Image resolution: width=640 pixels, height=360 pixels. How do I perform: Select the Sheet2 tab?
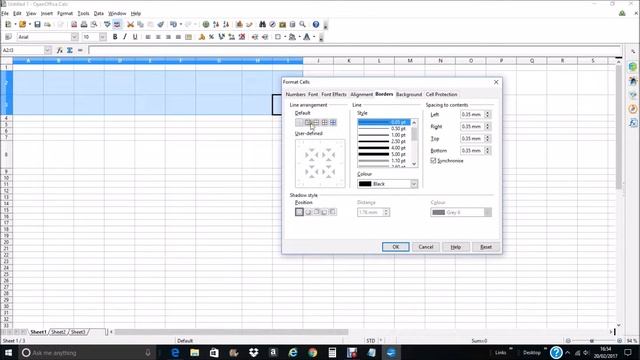pyautogui.click(x=58, y=332)
